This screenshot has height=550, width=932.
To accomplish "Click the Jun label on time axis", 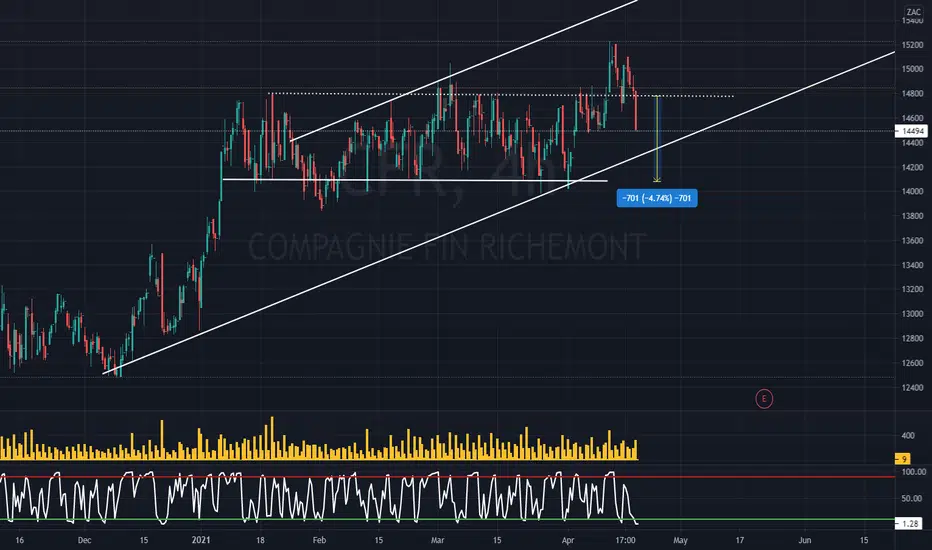I will pyautogui.click(x=804, y=540).
